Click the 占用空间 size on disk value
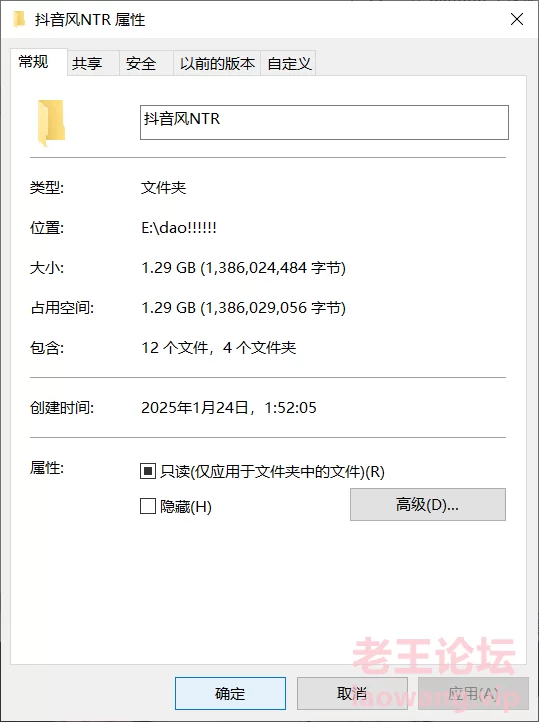The width and height of the screenshot is (539, 722). pyautogui.click(x=243, y=308)
